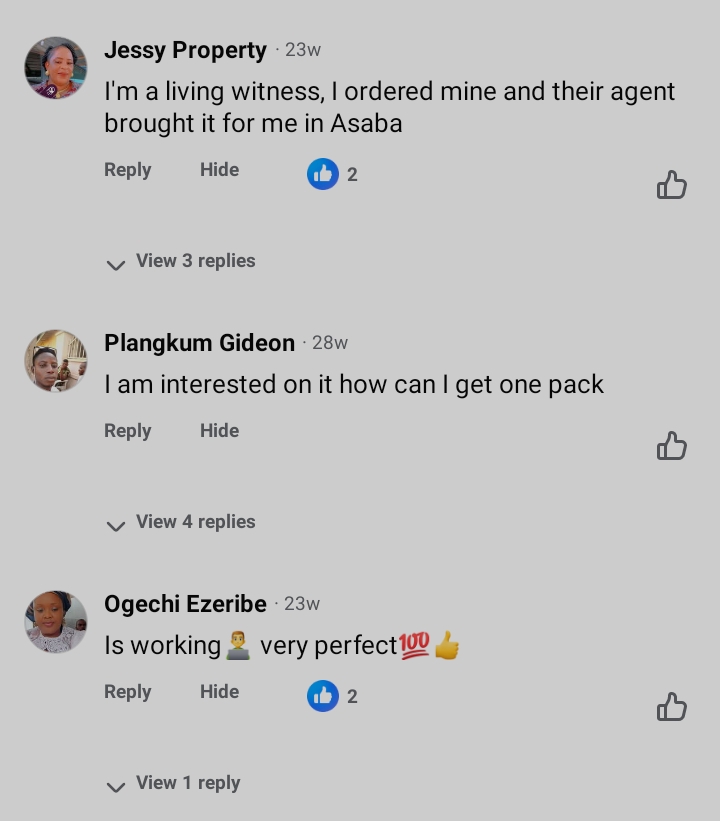This screenshot has height=821, width=720.
Task: Hide Ogechi Ezeribe's comment
Action: [x=219, y=692]
